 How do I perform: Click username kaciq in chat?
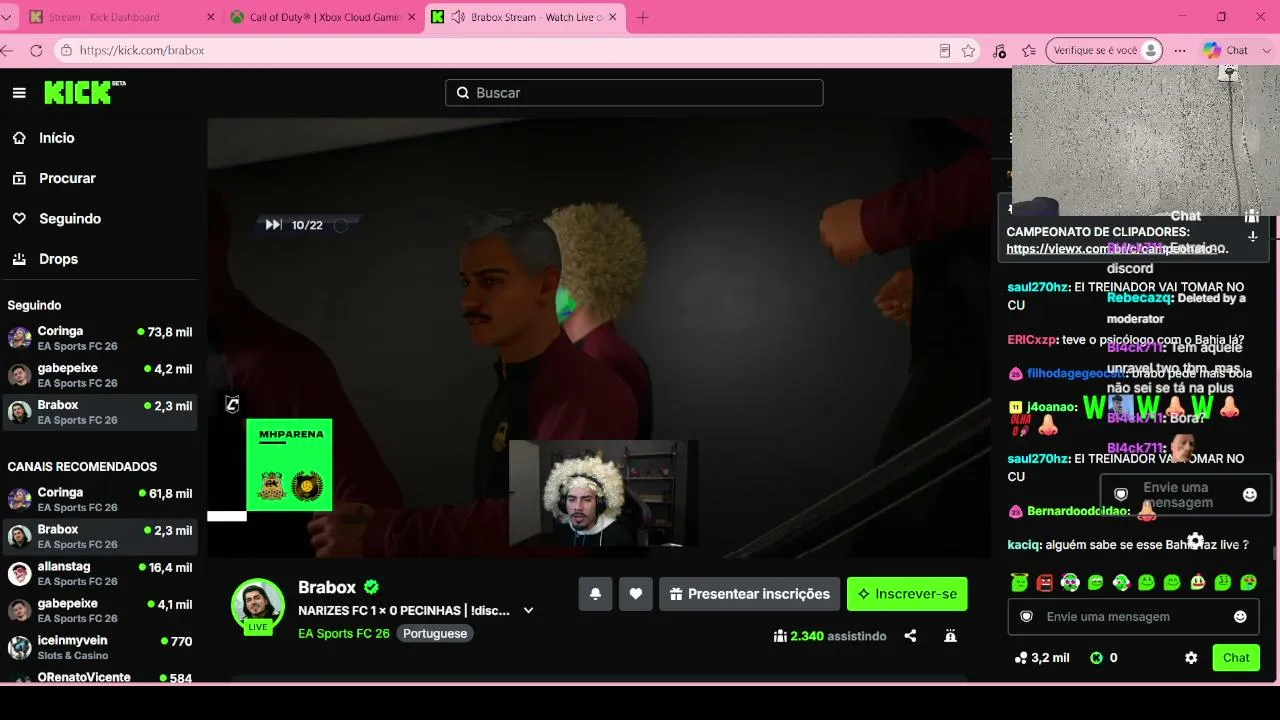click(x=1024, y=545)
